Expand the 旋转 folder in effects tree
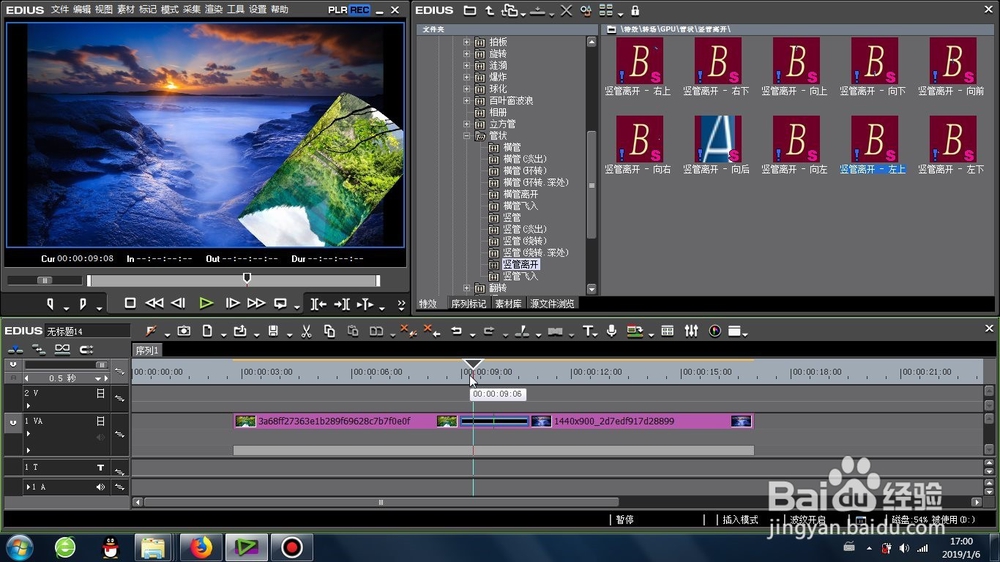Image resolution: width=1000 pixels, height=562 pixels. tap(467, 54)
